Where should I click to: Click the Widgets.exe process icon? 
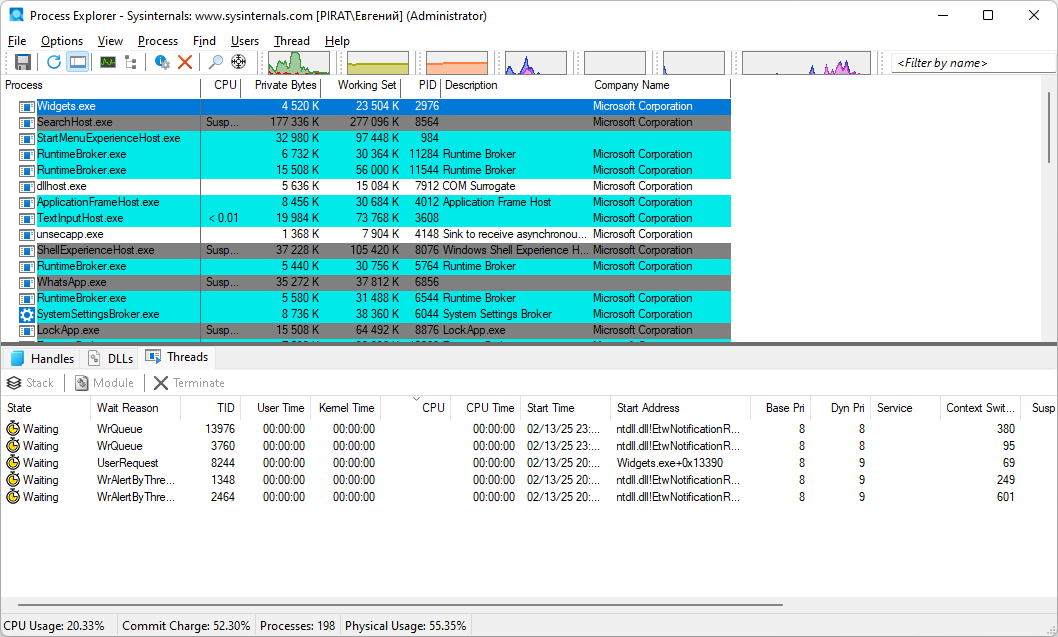[26, 107]
